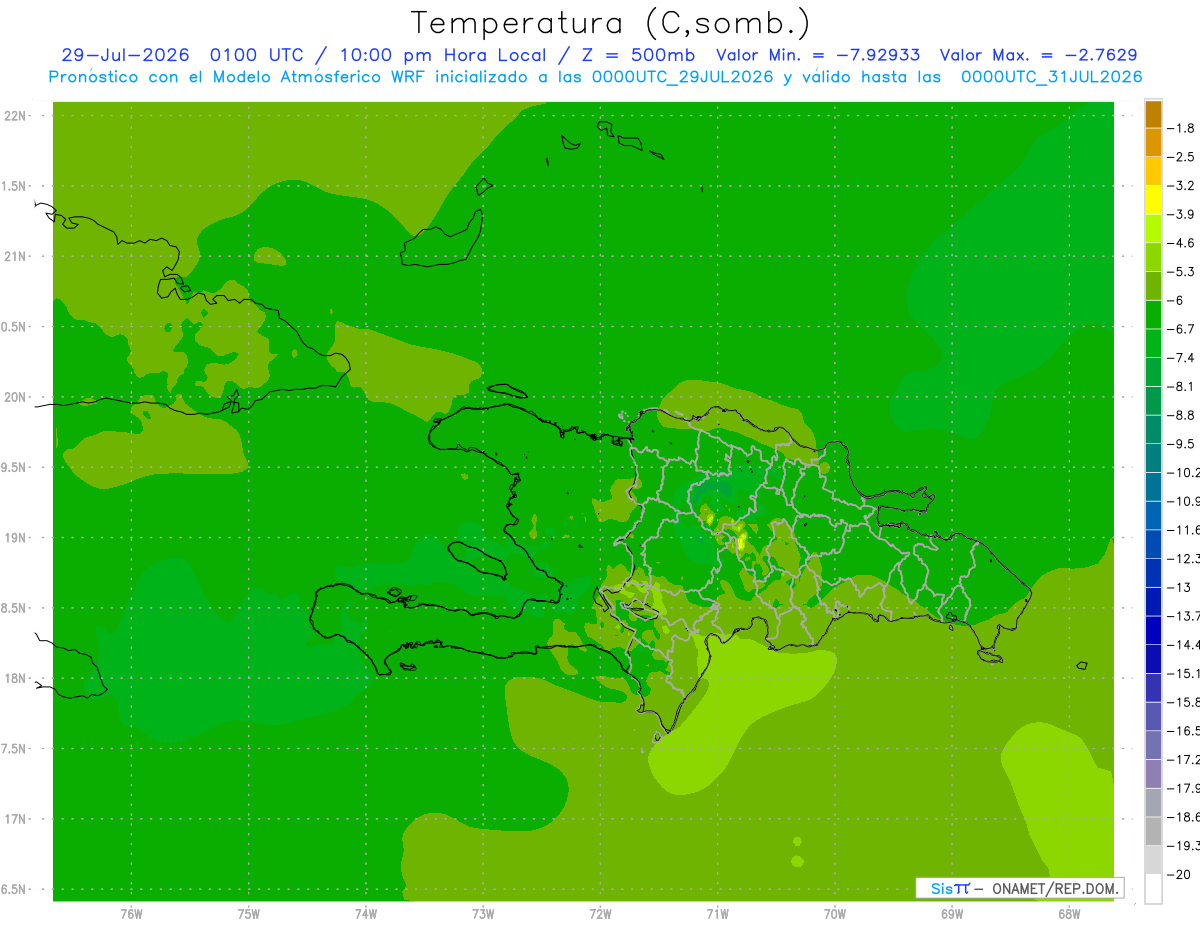
Task: Click the "18N" latitude tick label
Action: coord(16,679)
